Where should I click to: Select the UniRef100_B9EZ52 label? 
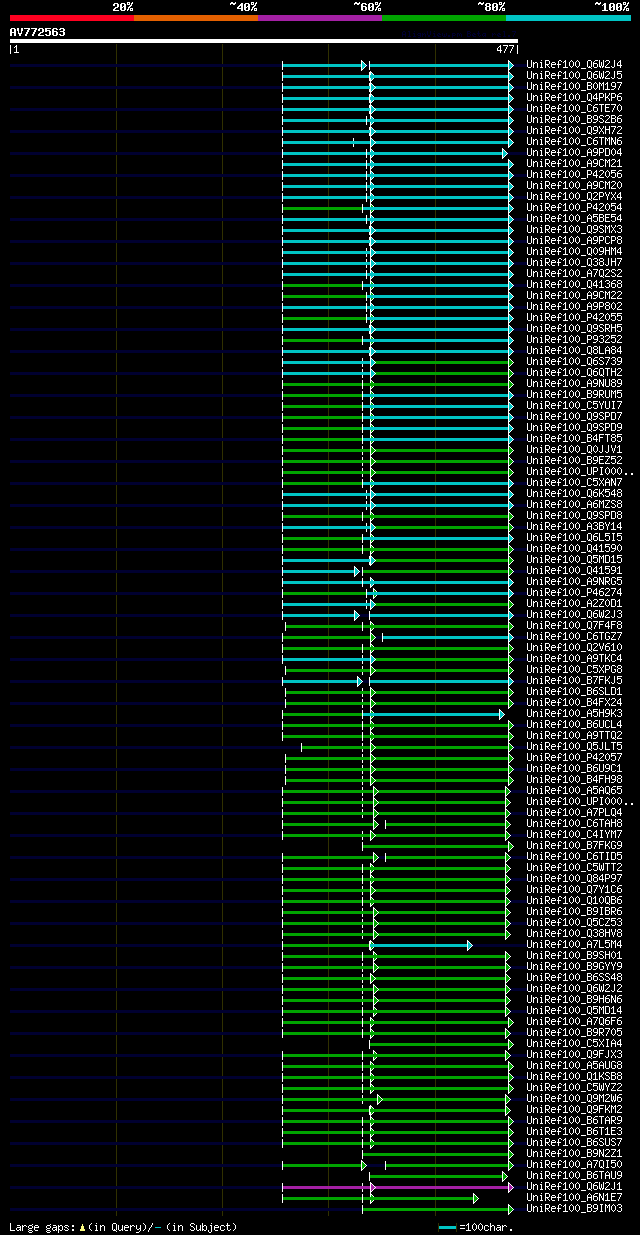tap(574, 461)
